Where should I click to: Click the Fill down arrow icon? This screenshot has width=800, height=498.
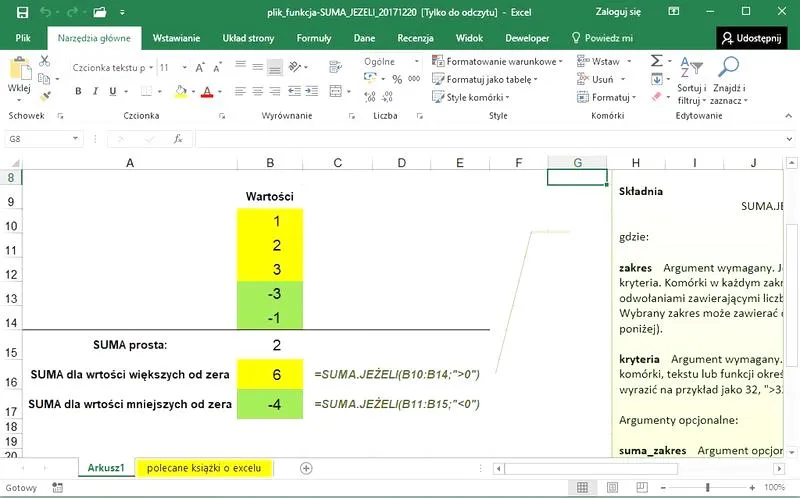[657, 79]
